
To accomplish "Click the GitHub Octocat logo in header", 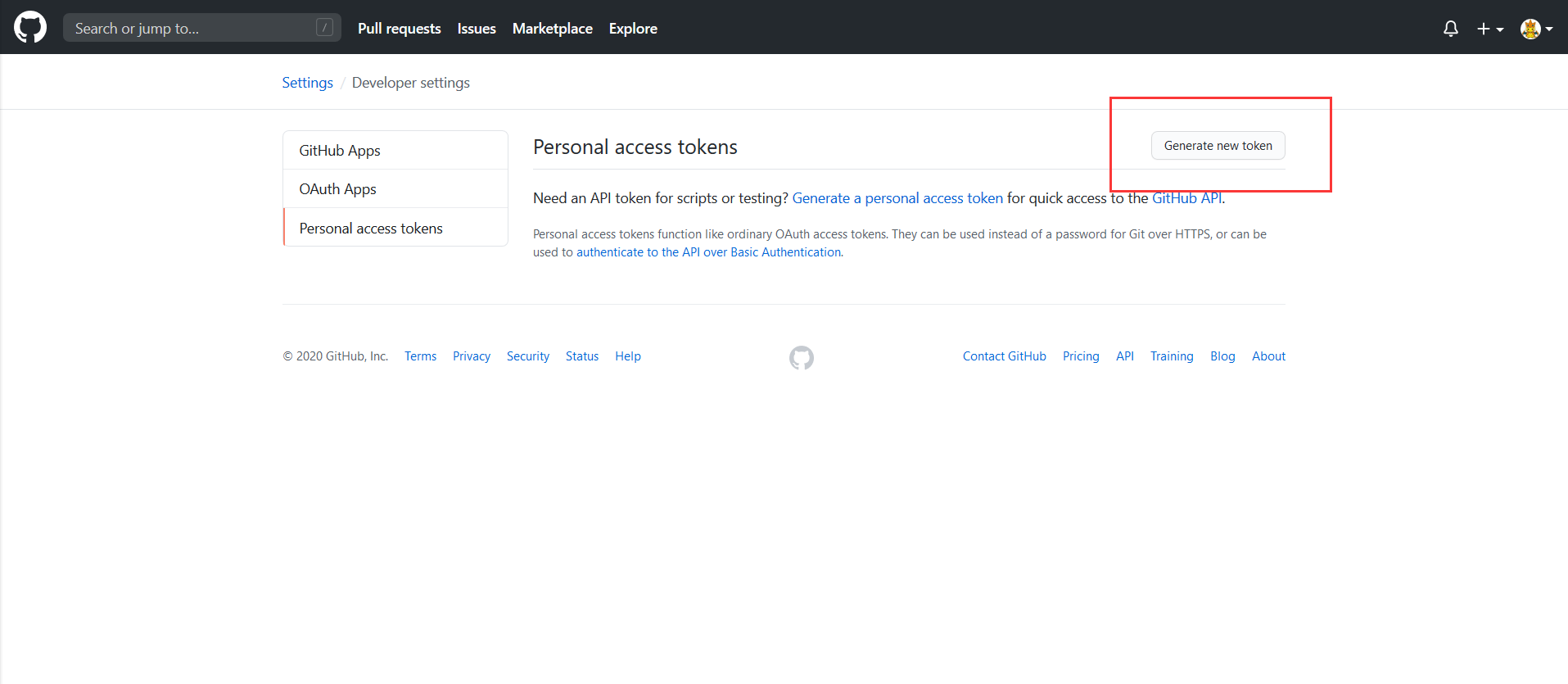I will click(x=30, y=27).
